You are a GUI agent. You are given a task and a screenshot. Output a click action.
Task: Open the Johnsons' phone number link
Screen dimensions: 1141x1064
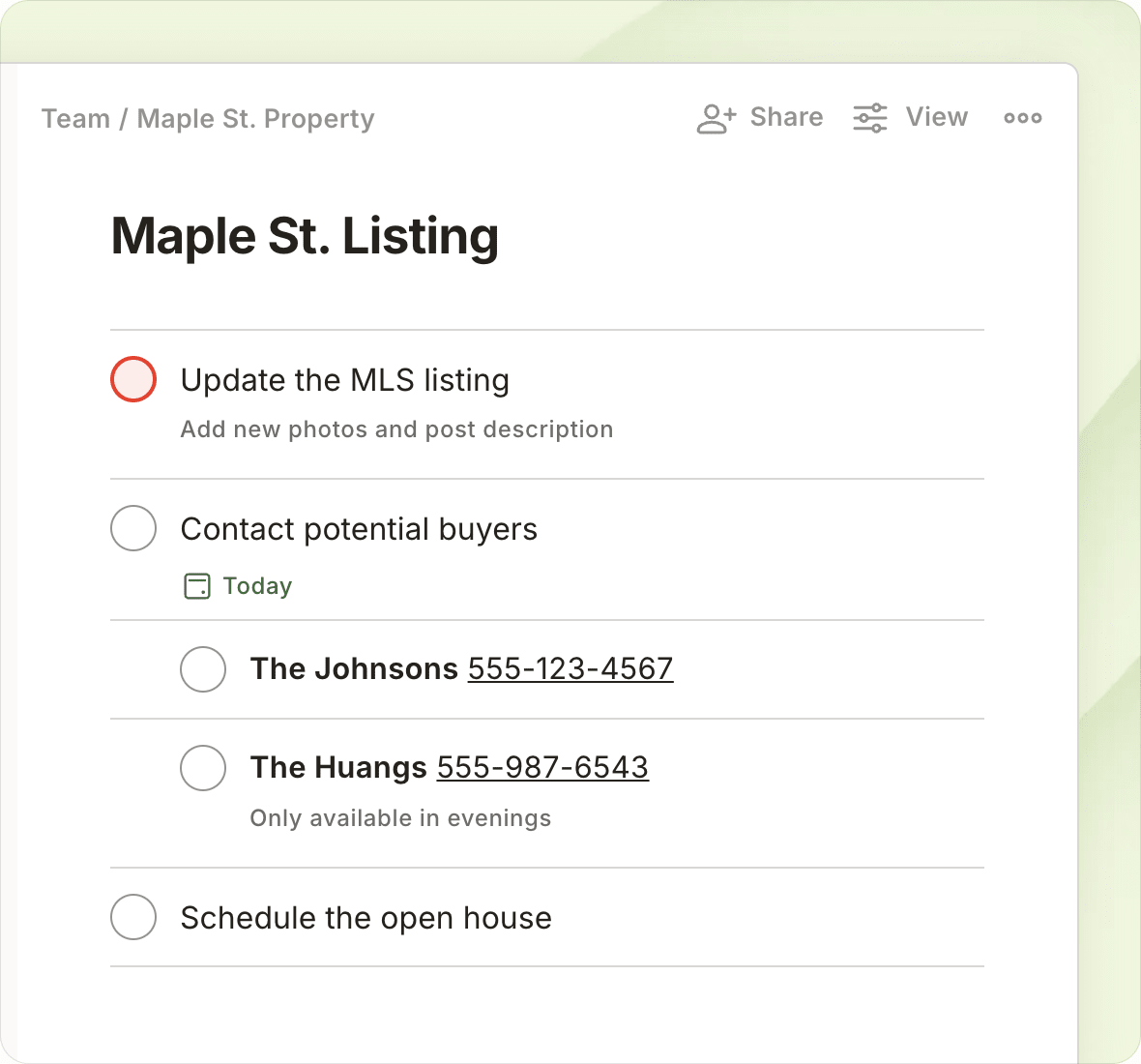tap(570, 668)
